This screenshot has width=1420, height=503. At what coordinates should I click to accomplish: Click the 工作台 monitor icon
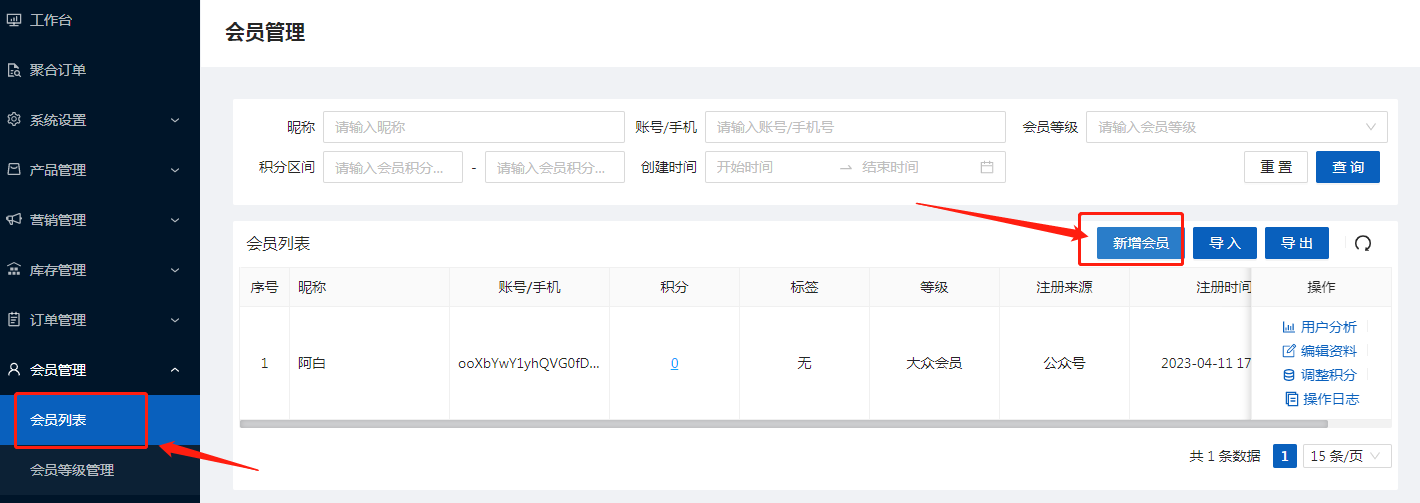[14, 20]
